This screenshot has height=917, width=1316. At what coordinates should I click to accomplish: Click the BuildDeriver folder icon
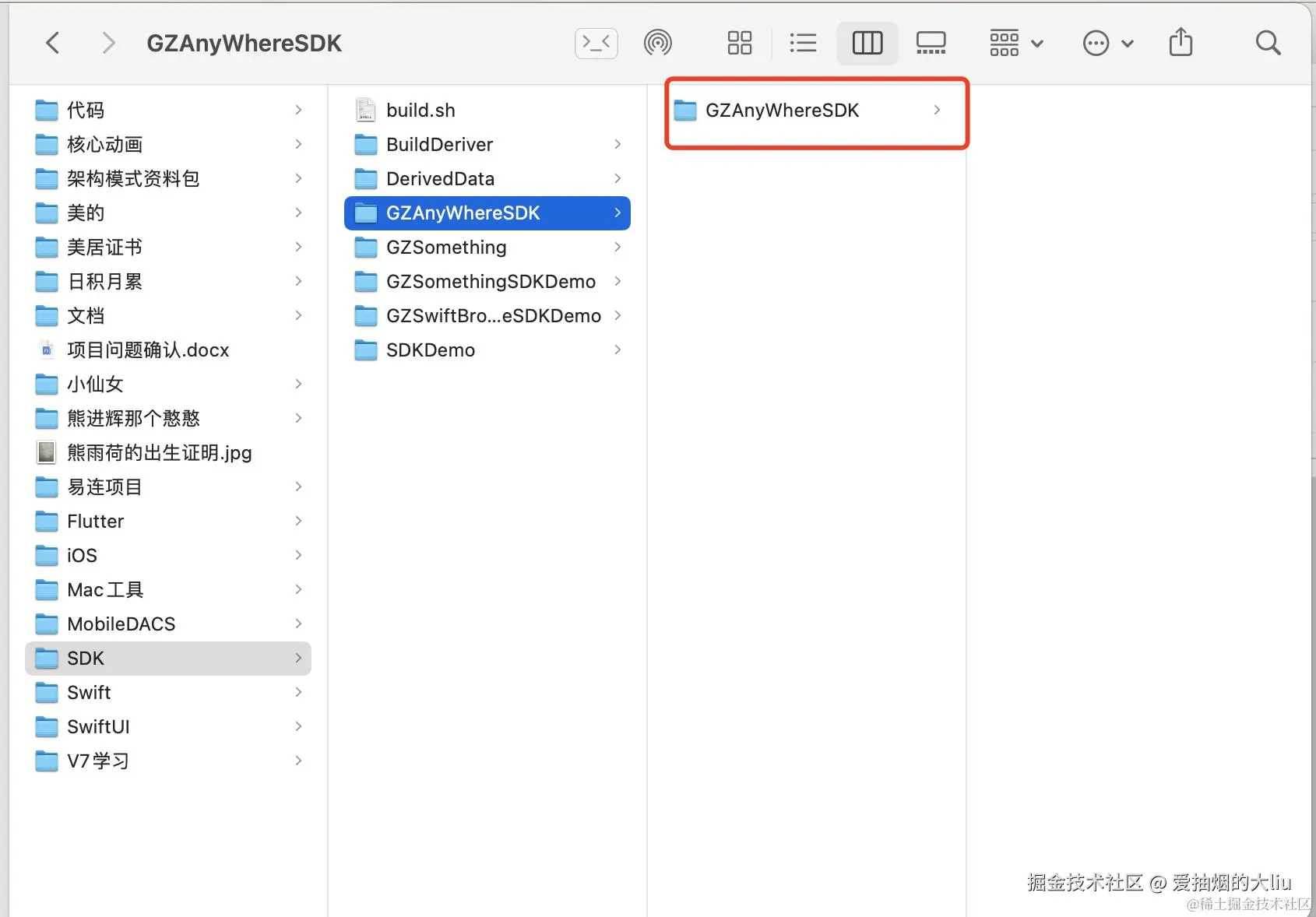pos(366,145)
